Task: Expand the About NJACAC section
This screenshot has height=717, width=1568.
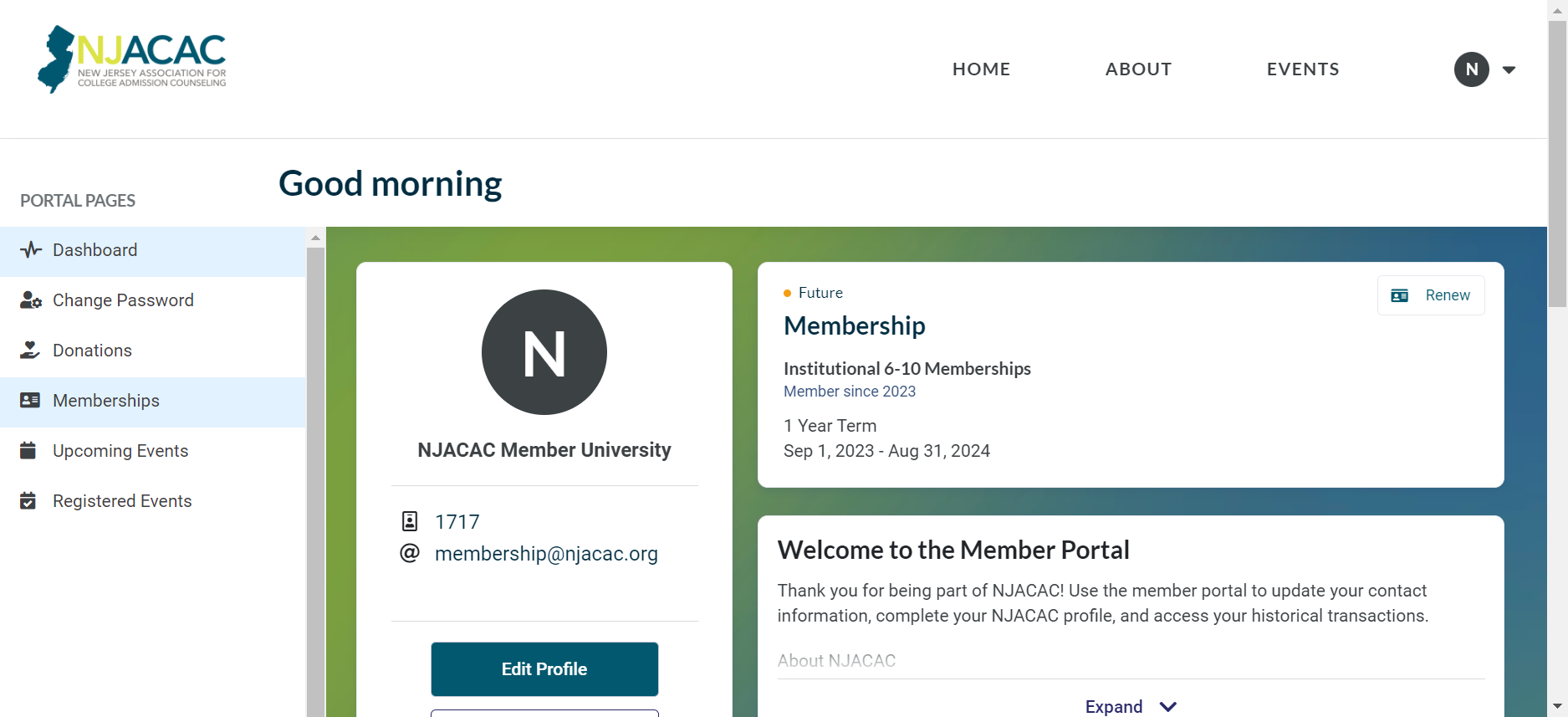Action: coord(1131,706)
